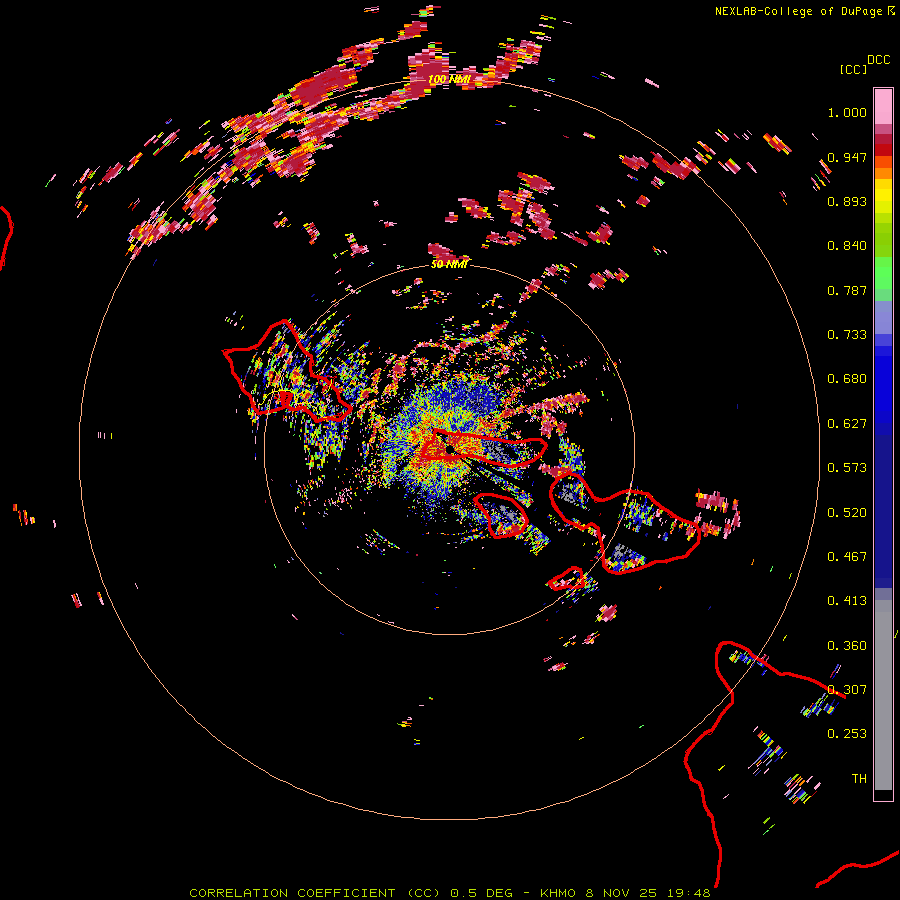Click the 1.000 scale value

point(847,112)
